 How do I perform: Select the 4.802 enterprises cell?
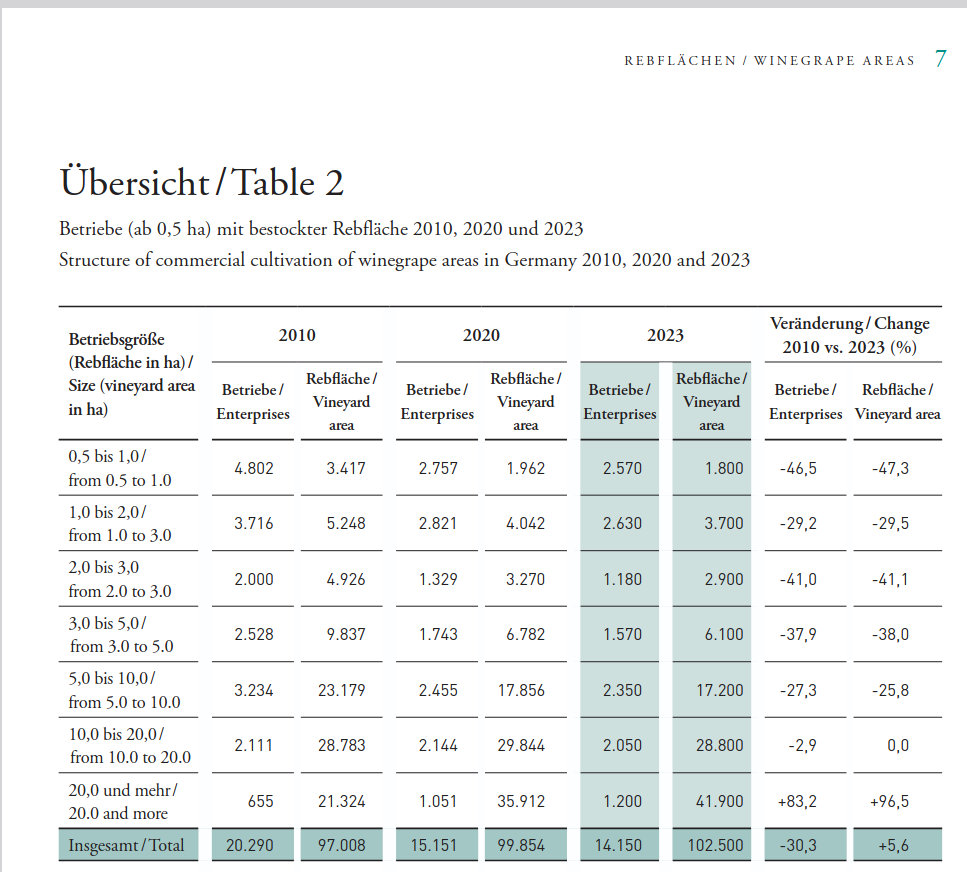tap(253, 468)
